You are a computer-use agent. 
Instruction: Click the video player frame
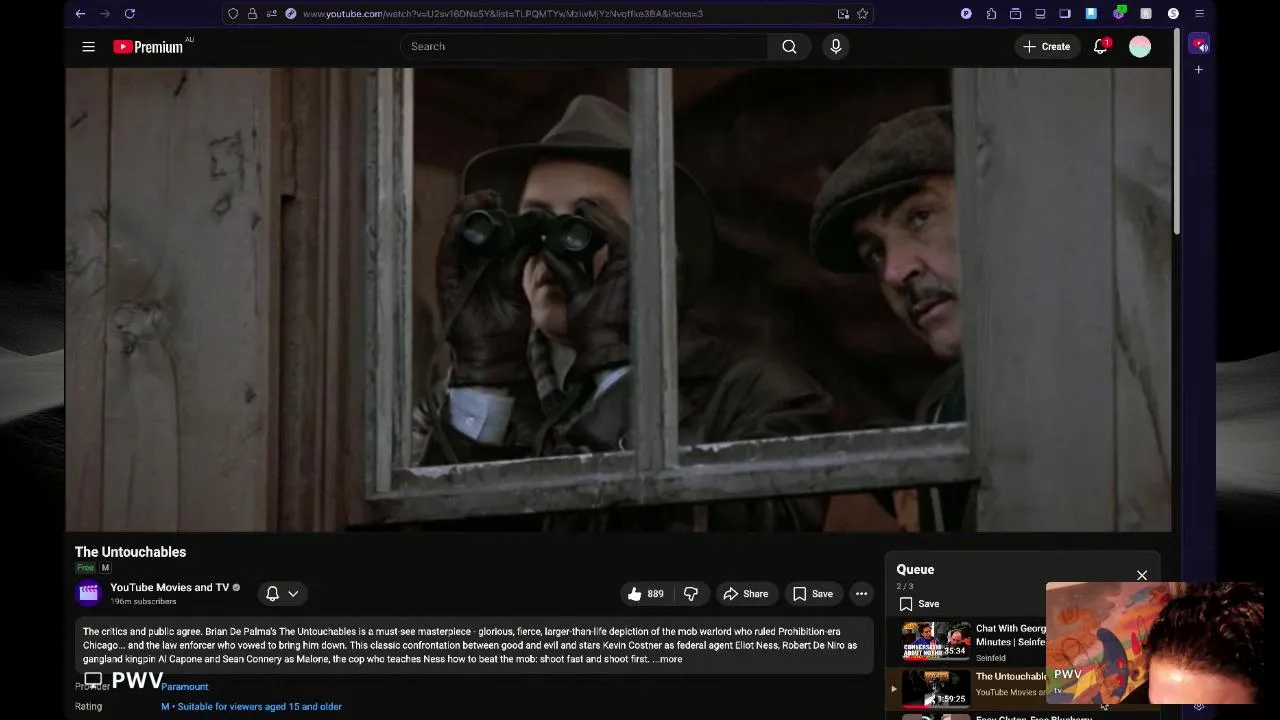(618, 300)
